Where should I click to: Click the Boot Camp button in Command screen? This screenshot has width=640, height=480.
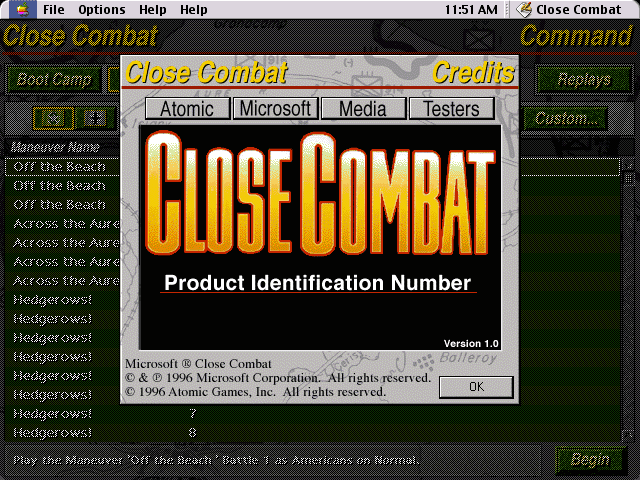(x=54, y=80)
